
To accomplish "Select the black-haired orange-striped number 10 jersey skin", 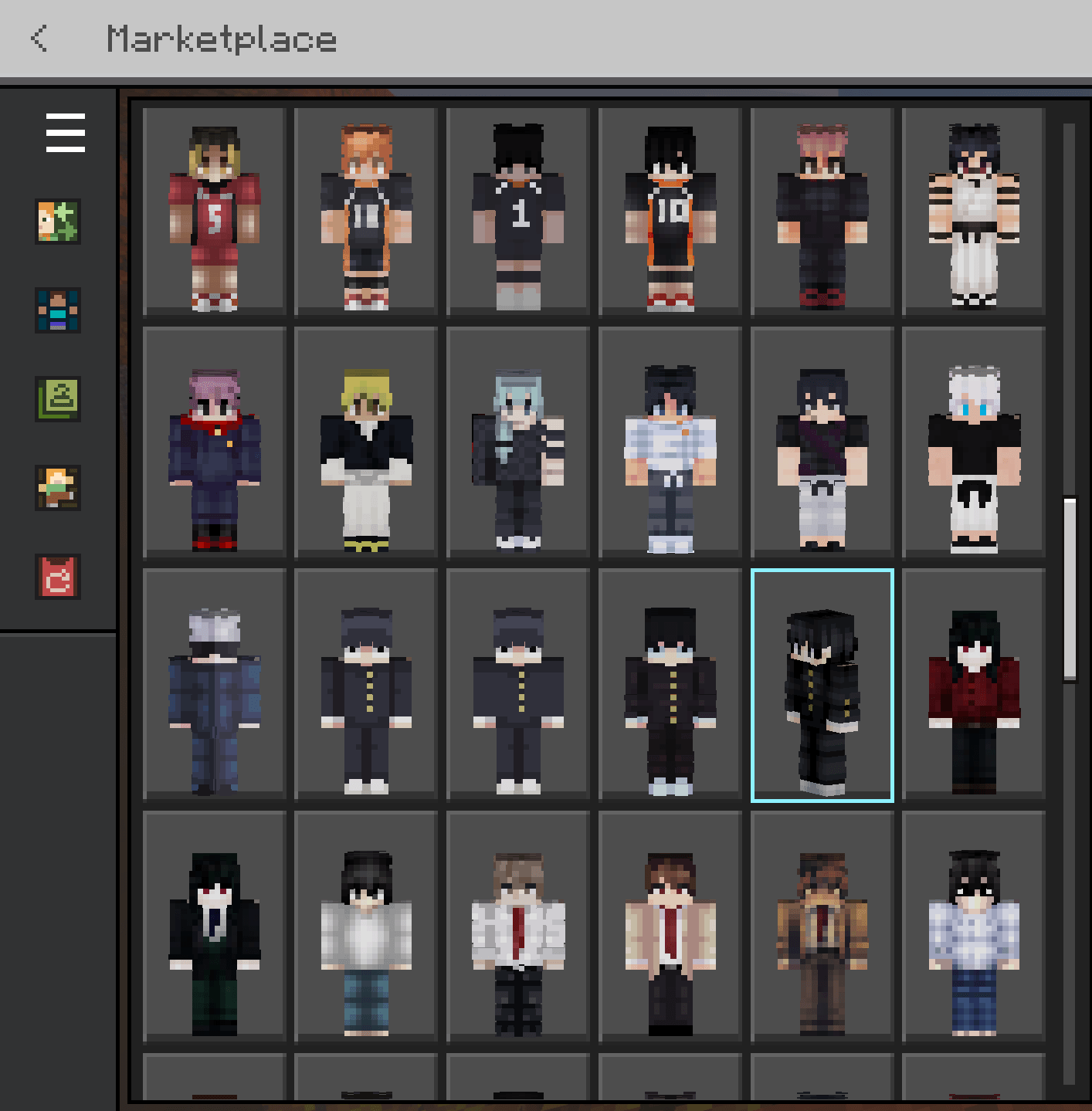I will [670, 212].
